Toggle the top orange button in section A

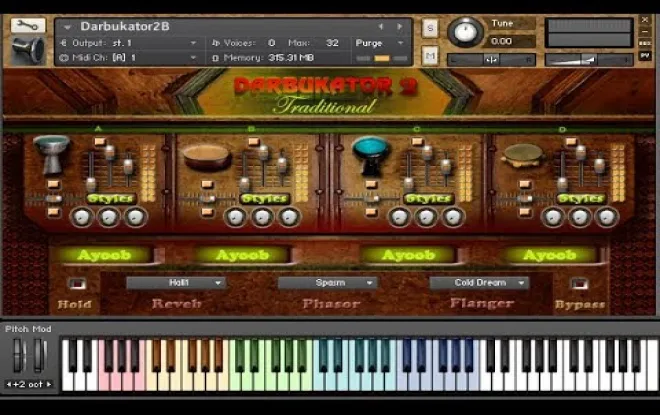100,141
